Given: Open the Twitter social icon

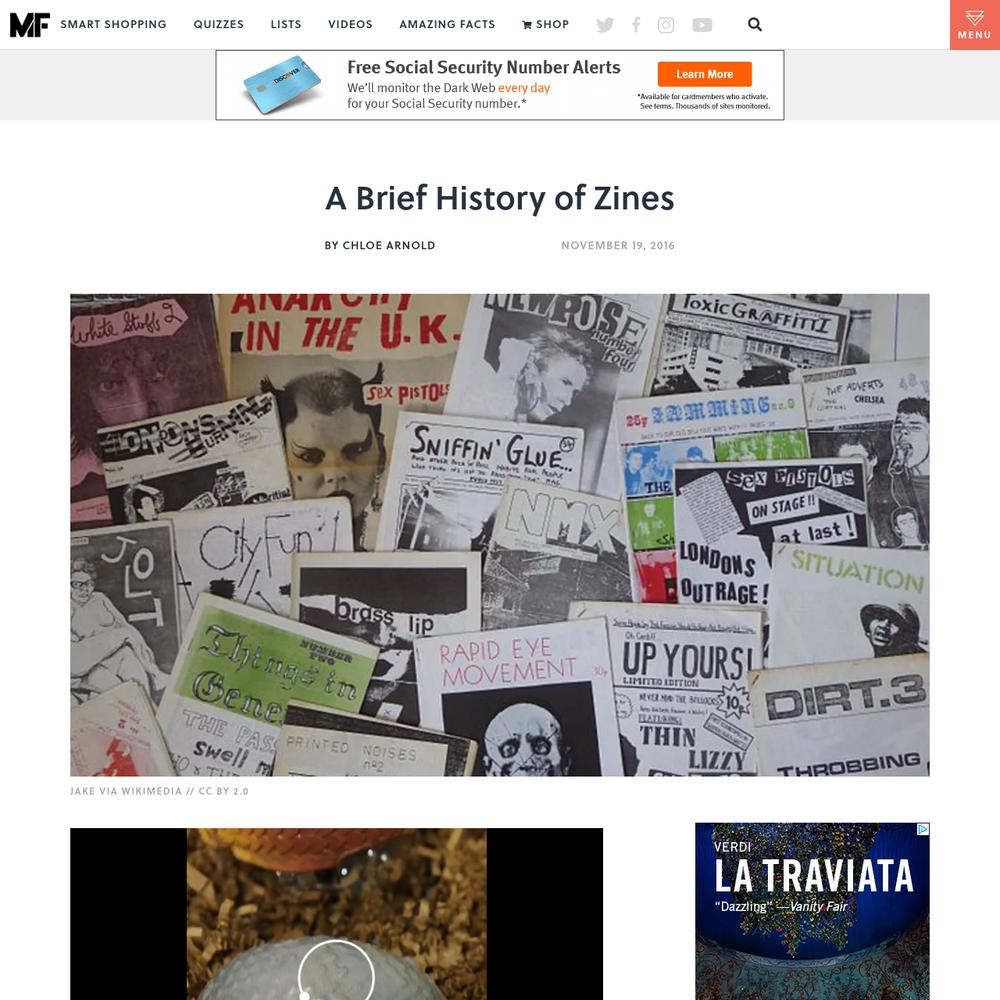Looking at the screenshot, I should point(605,25).
